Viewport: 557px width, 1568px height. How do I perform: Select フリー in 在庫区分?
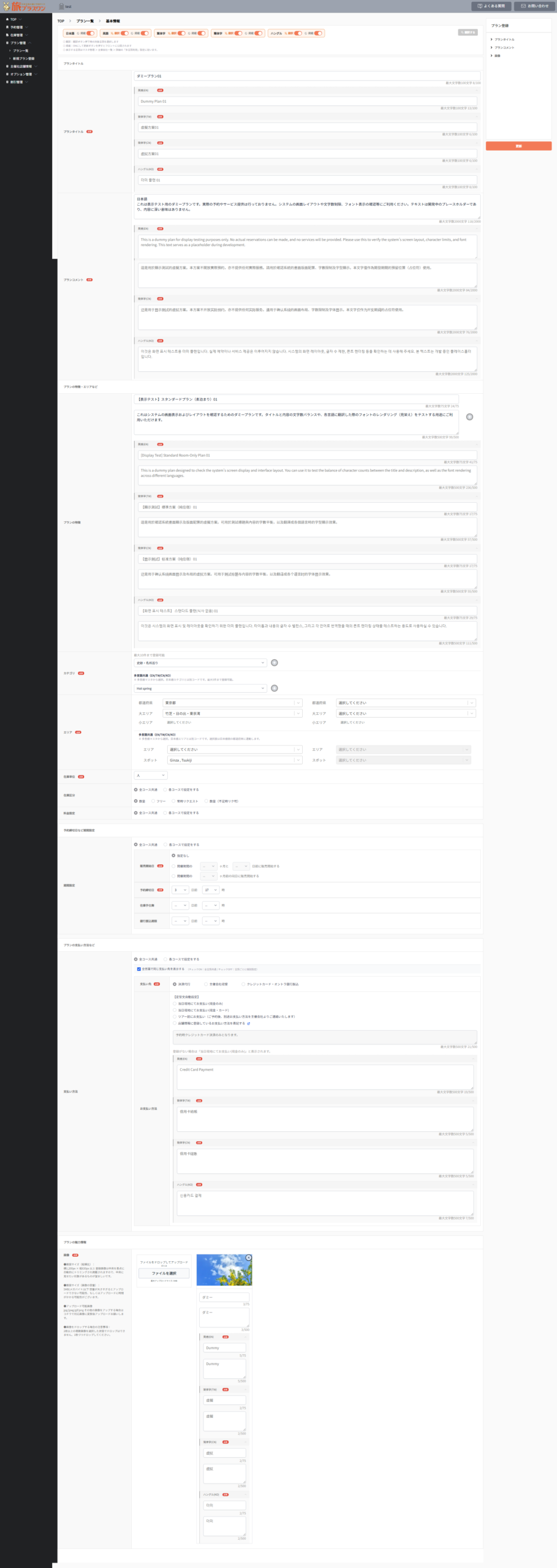154,801
